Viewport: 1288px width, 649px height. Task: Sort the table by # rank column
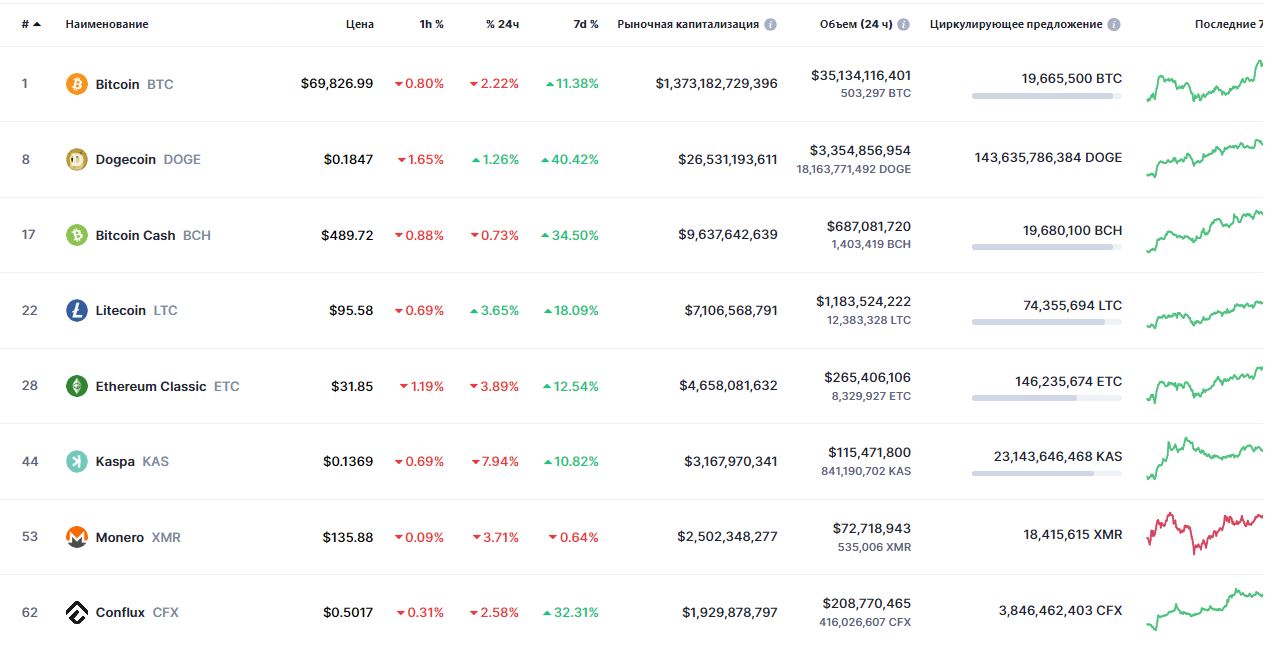coord(31,24)
